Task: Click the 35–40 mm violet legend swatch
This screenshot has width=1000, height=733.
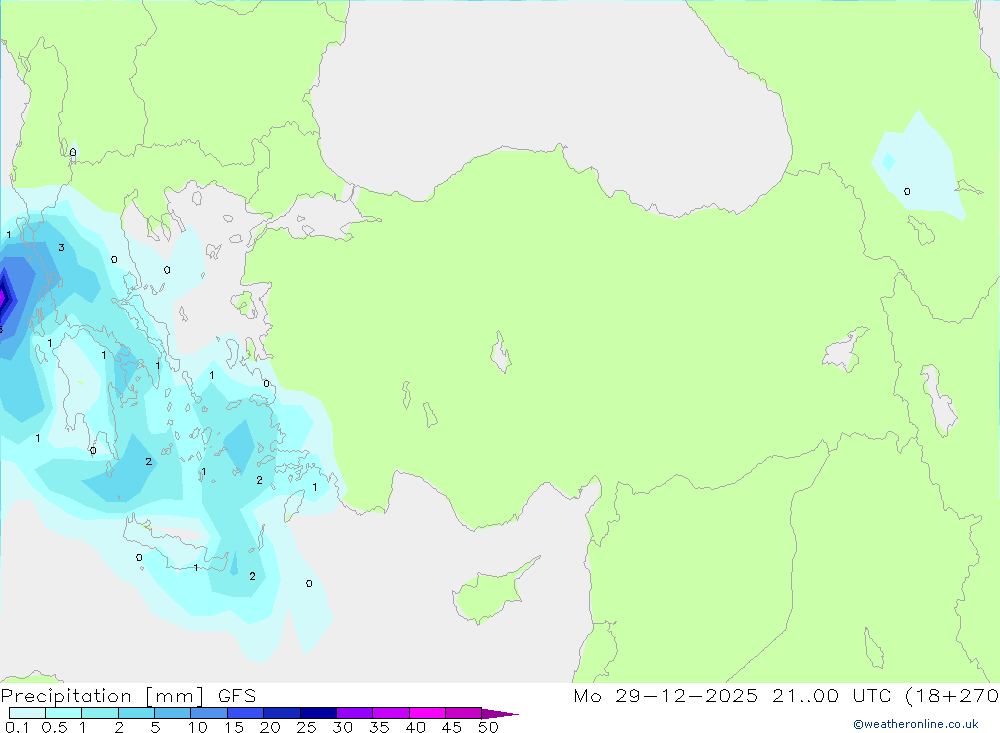Action: [391, 713]
